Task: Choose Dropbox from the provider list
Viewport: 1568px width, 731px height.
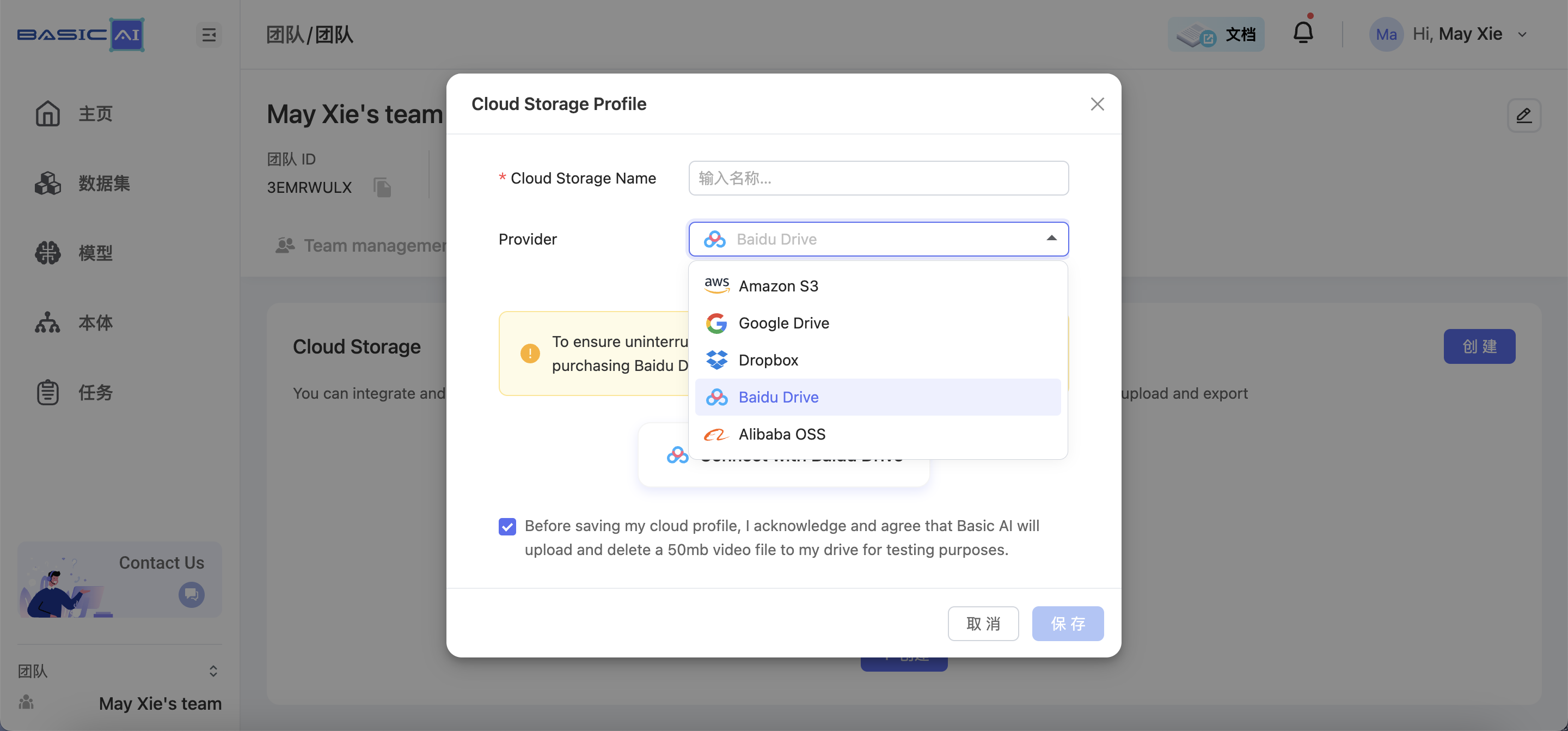Action: coord(878,360)
